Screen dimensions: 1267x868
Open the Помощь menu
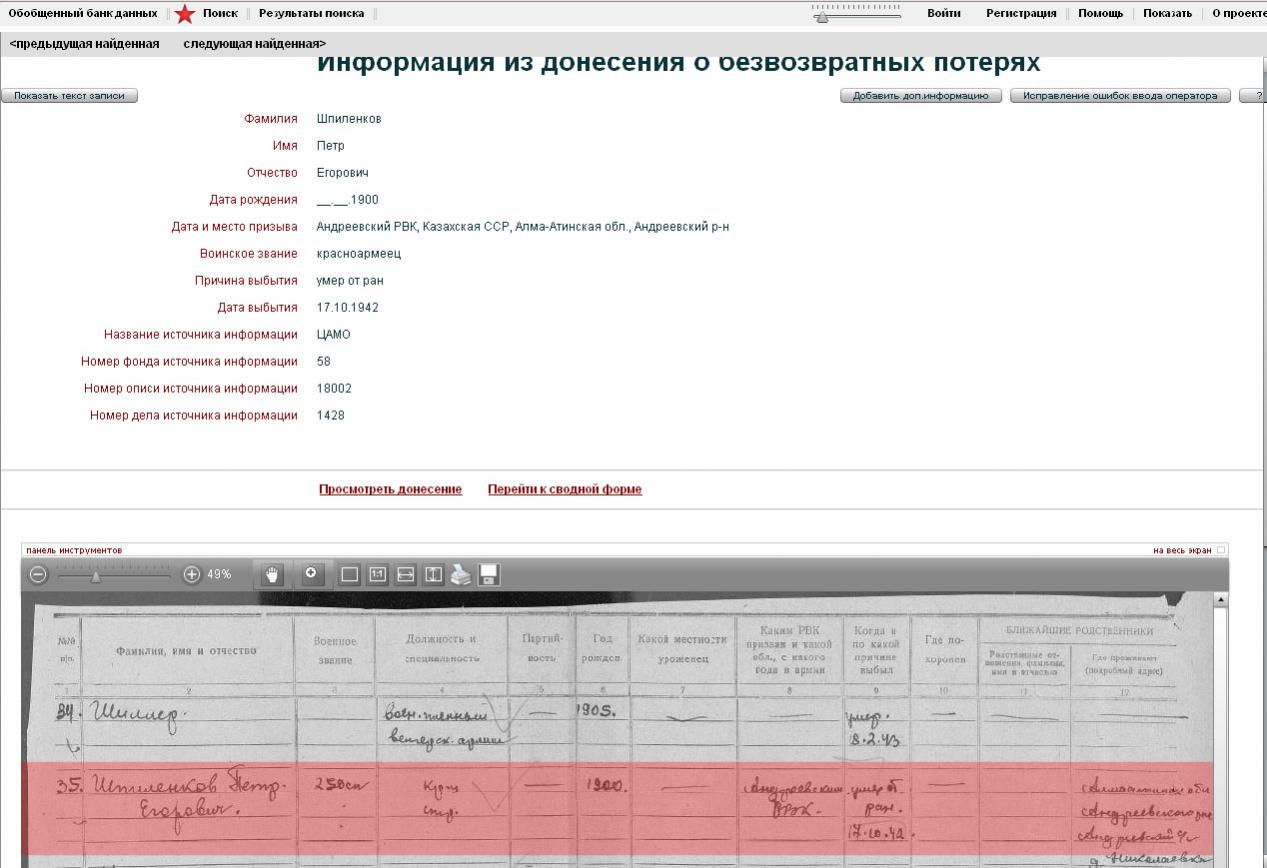(x=1100, y=14)
